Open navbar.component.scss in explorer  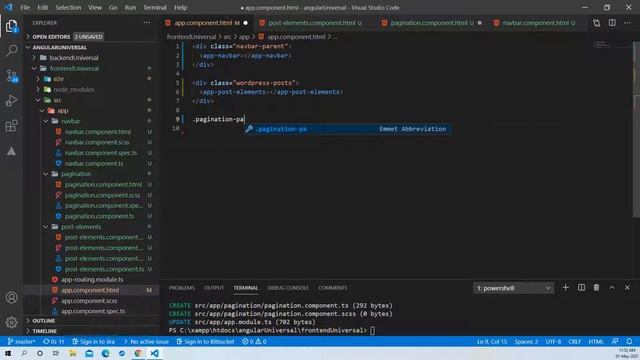97,142
